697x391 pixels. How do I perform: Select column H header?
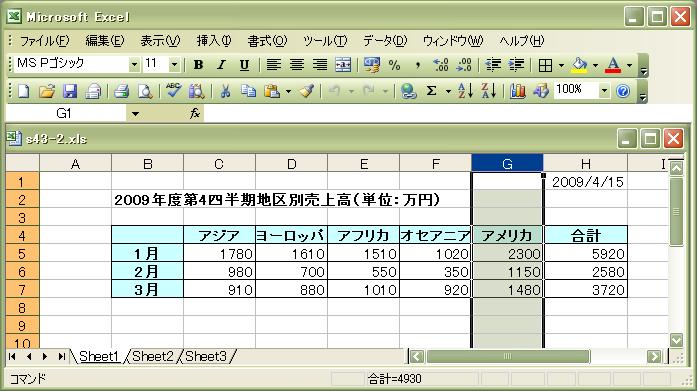(585, 164)
